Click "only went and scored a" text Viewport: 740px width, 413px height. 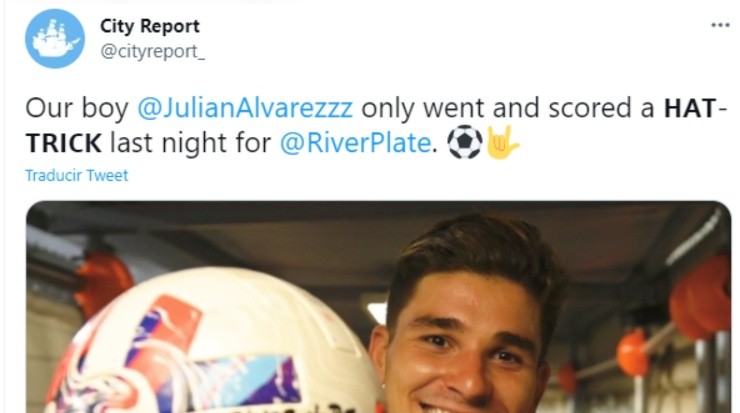pos(510,108)
